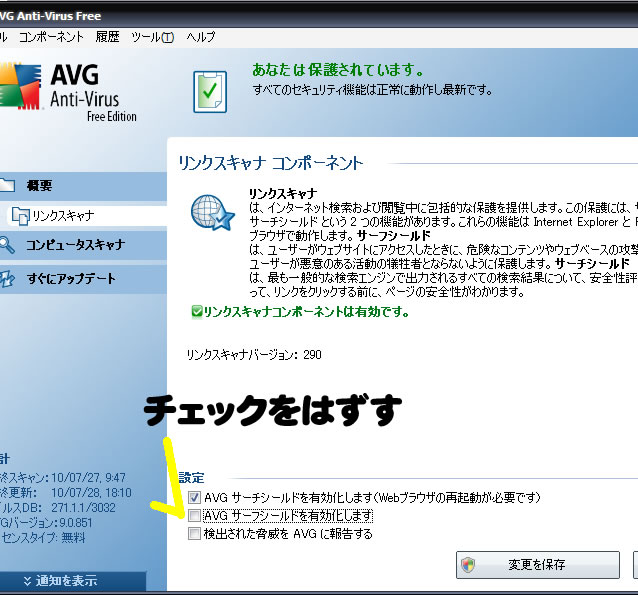This screenshot has width=638, height=595.
Task: Click the すぐにアップデート update icon
Action: [x=7, y=279]
